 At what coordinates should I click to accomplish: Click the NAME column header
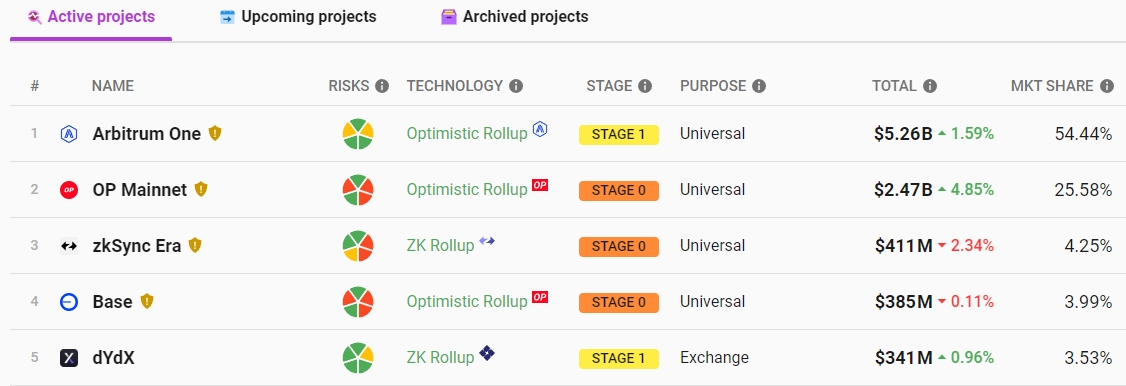pos(113,86)
